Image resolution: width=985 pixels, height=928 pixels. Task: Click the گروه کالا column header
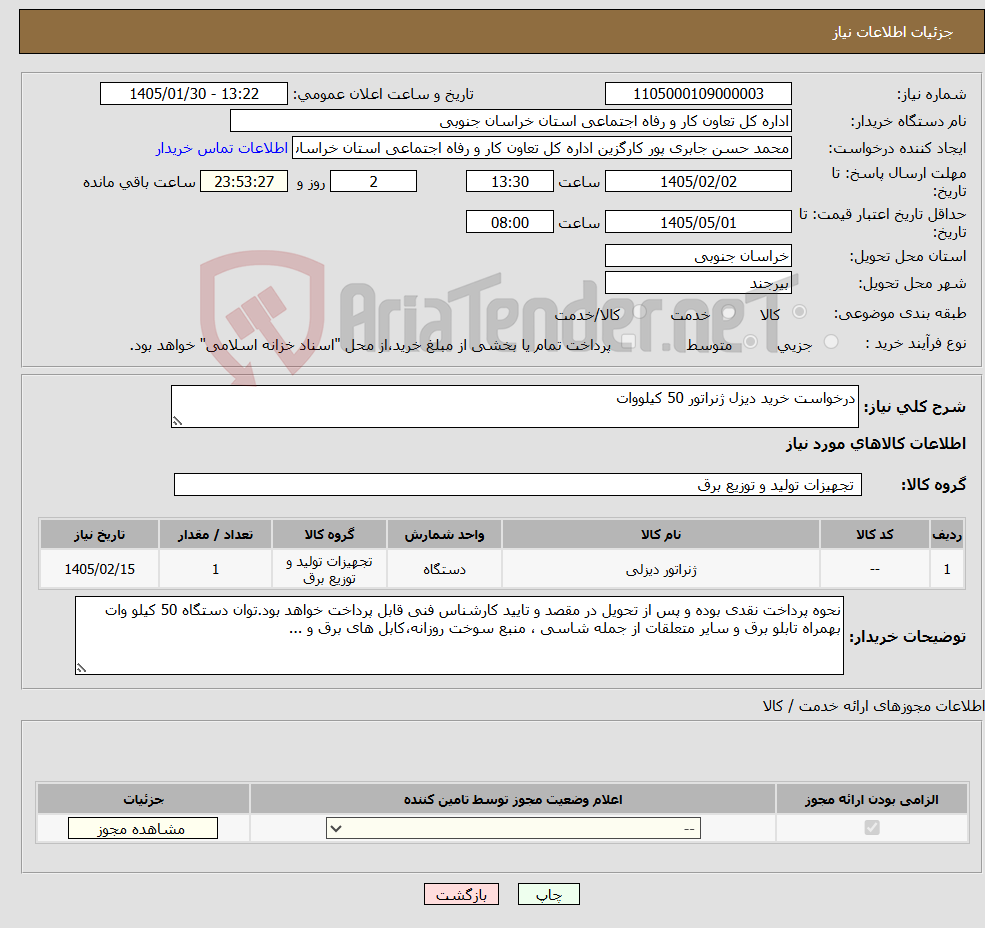pos(329,534)
